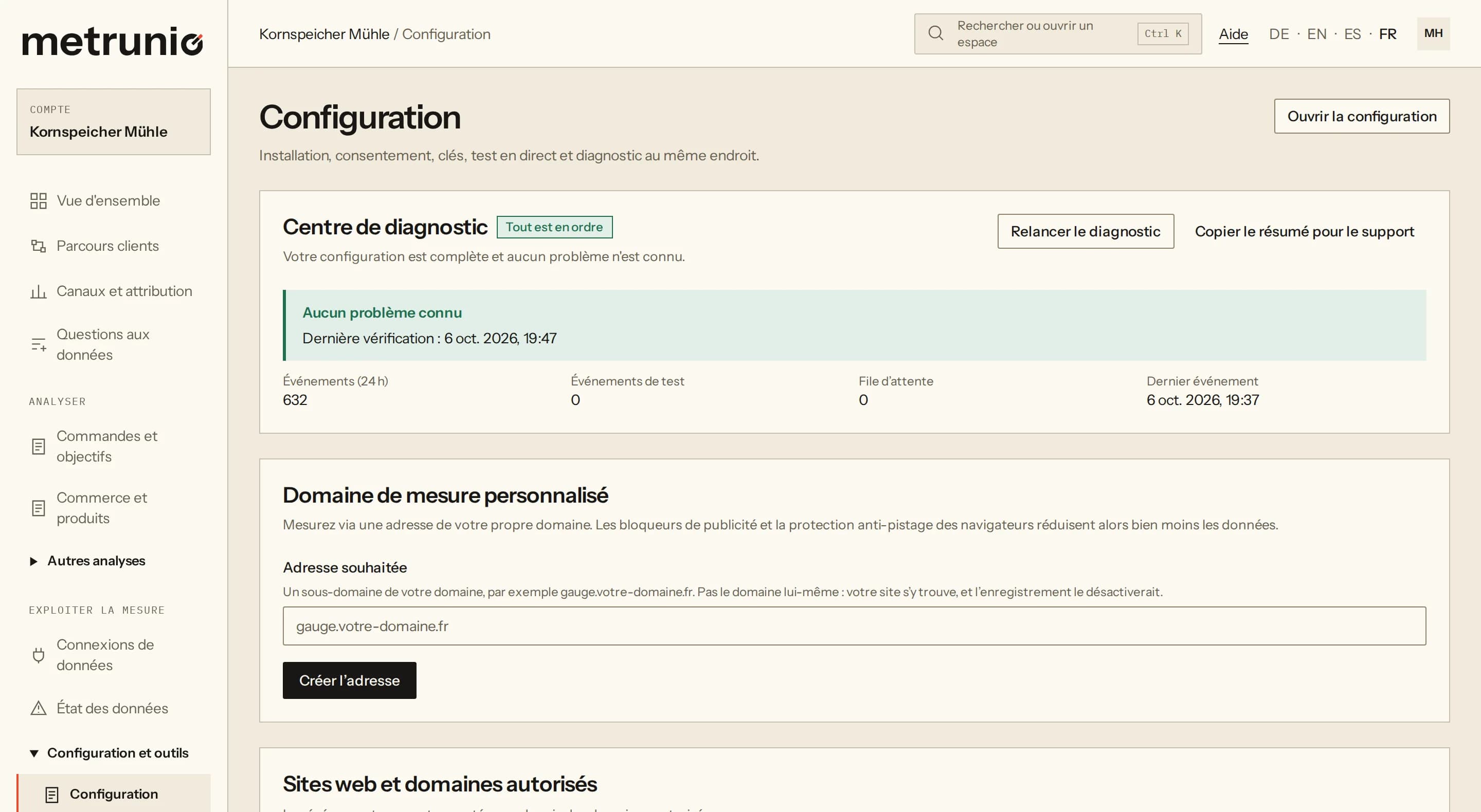This screenshot has height=812, width=1481.
Task: Click the Connexions de données plug icon
Action: (39, 655)
